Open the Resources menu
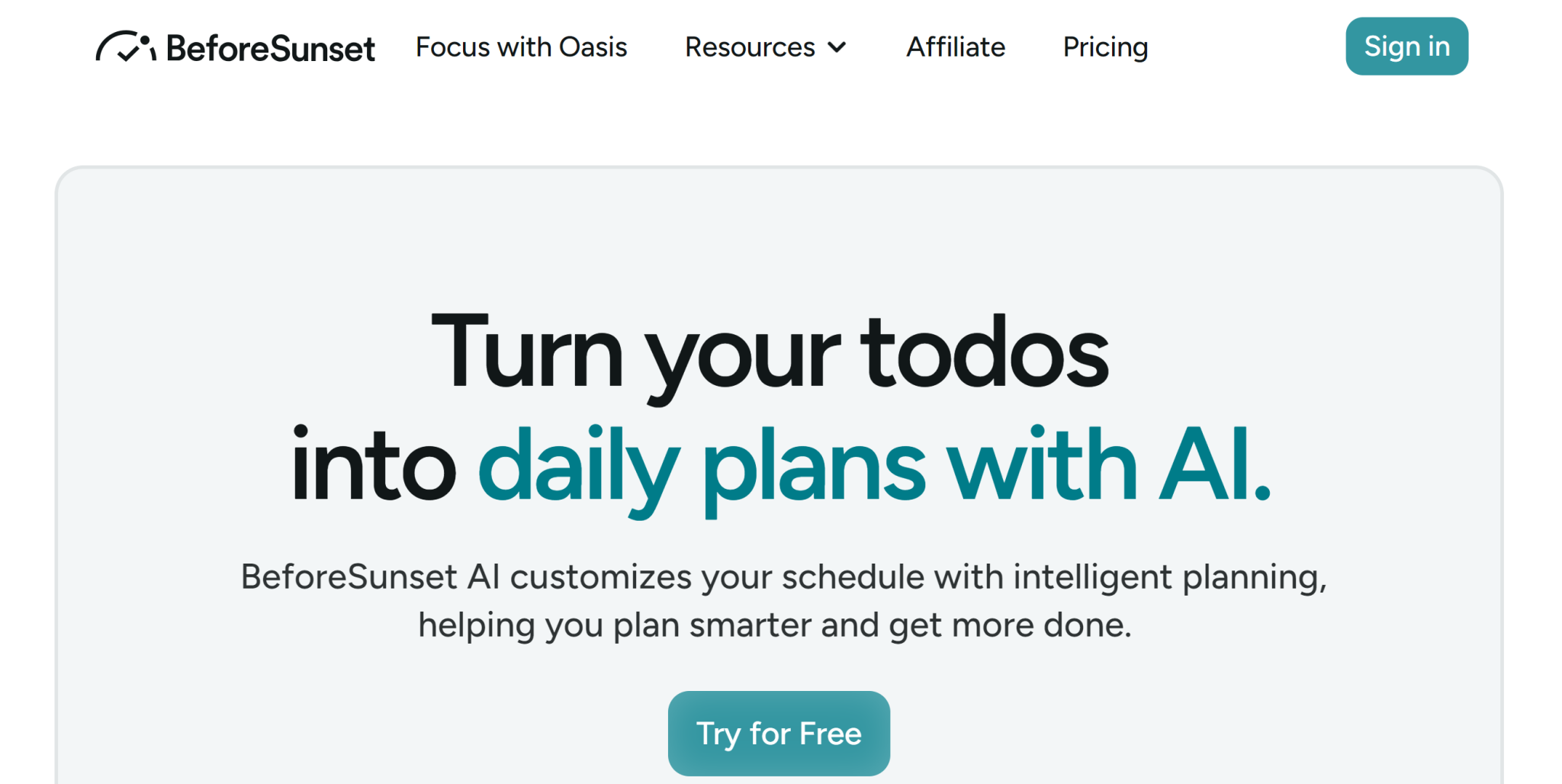The image size is (1562, 784). [x=750, y=47]
